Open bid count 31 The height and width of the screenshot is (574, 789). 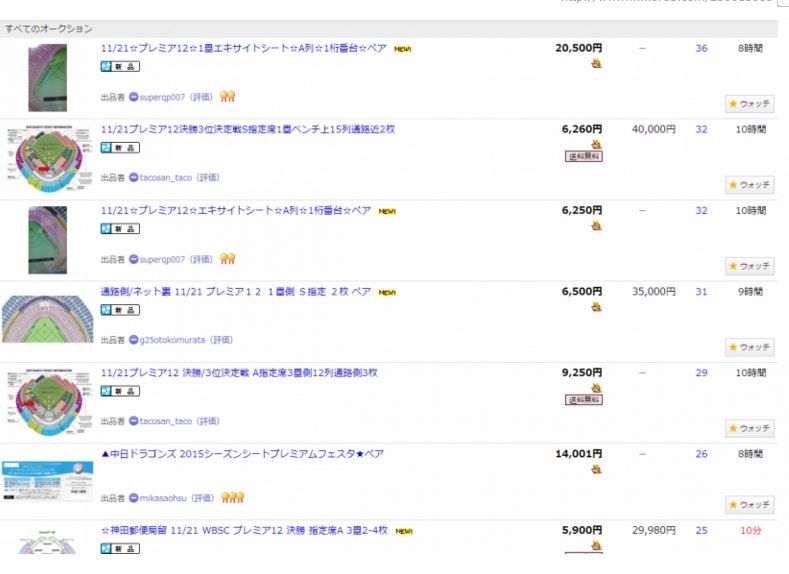pos(701,292)
